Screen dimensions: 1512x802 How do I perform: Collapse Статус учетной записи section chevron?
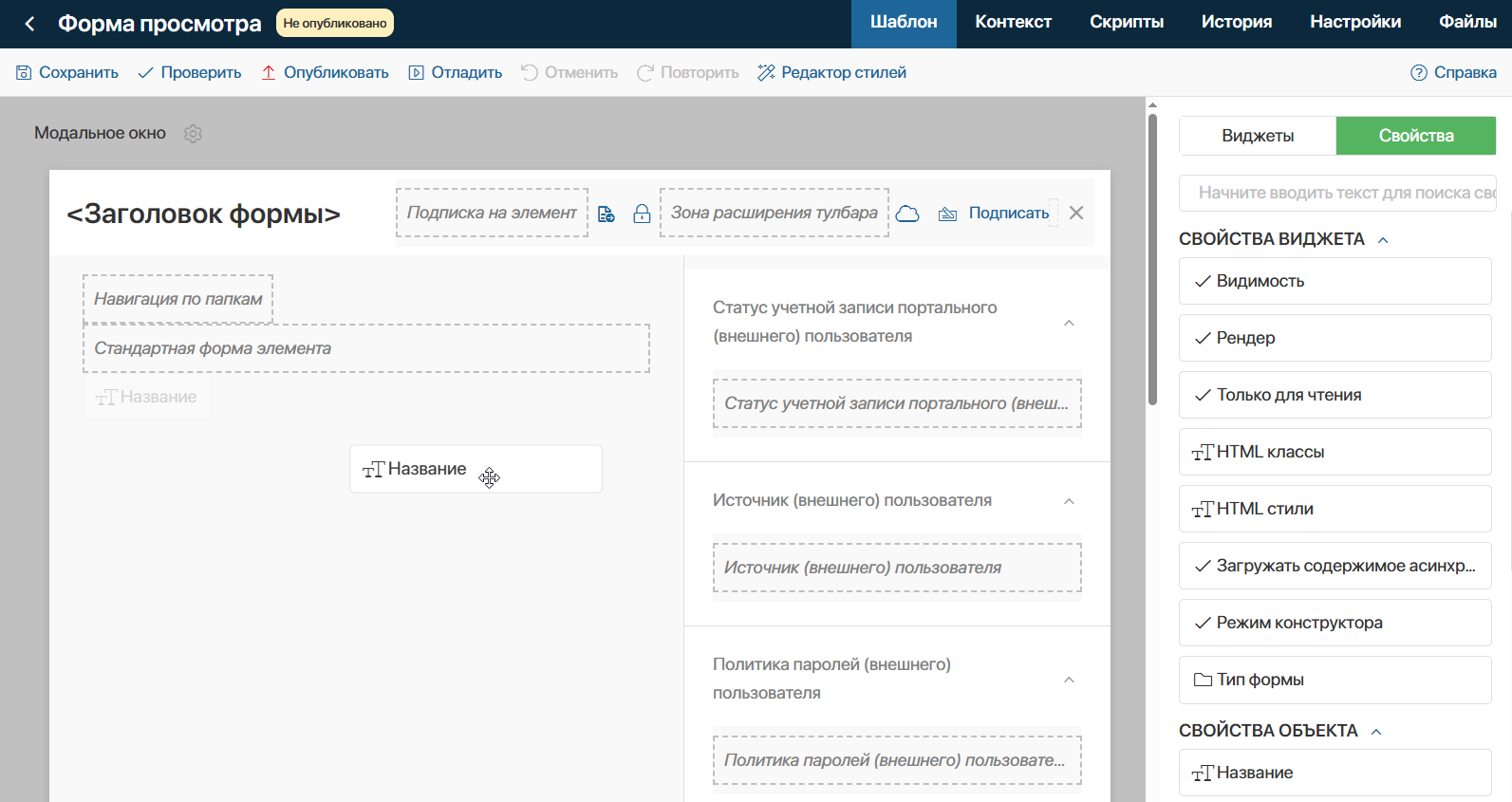point(1069,323)
